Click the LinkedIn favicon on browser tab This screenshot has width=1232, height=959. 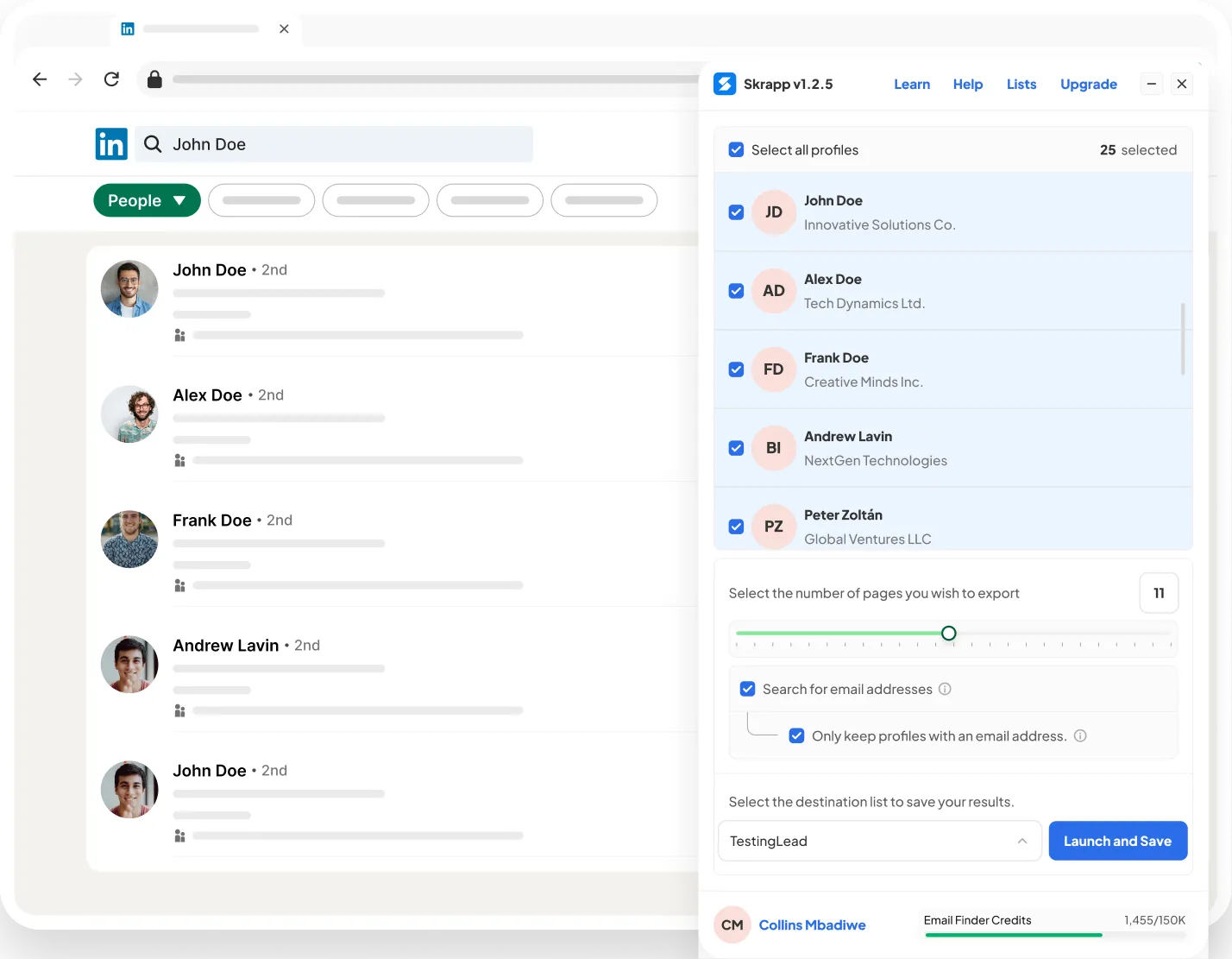128,28
